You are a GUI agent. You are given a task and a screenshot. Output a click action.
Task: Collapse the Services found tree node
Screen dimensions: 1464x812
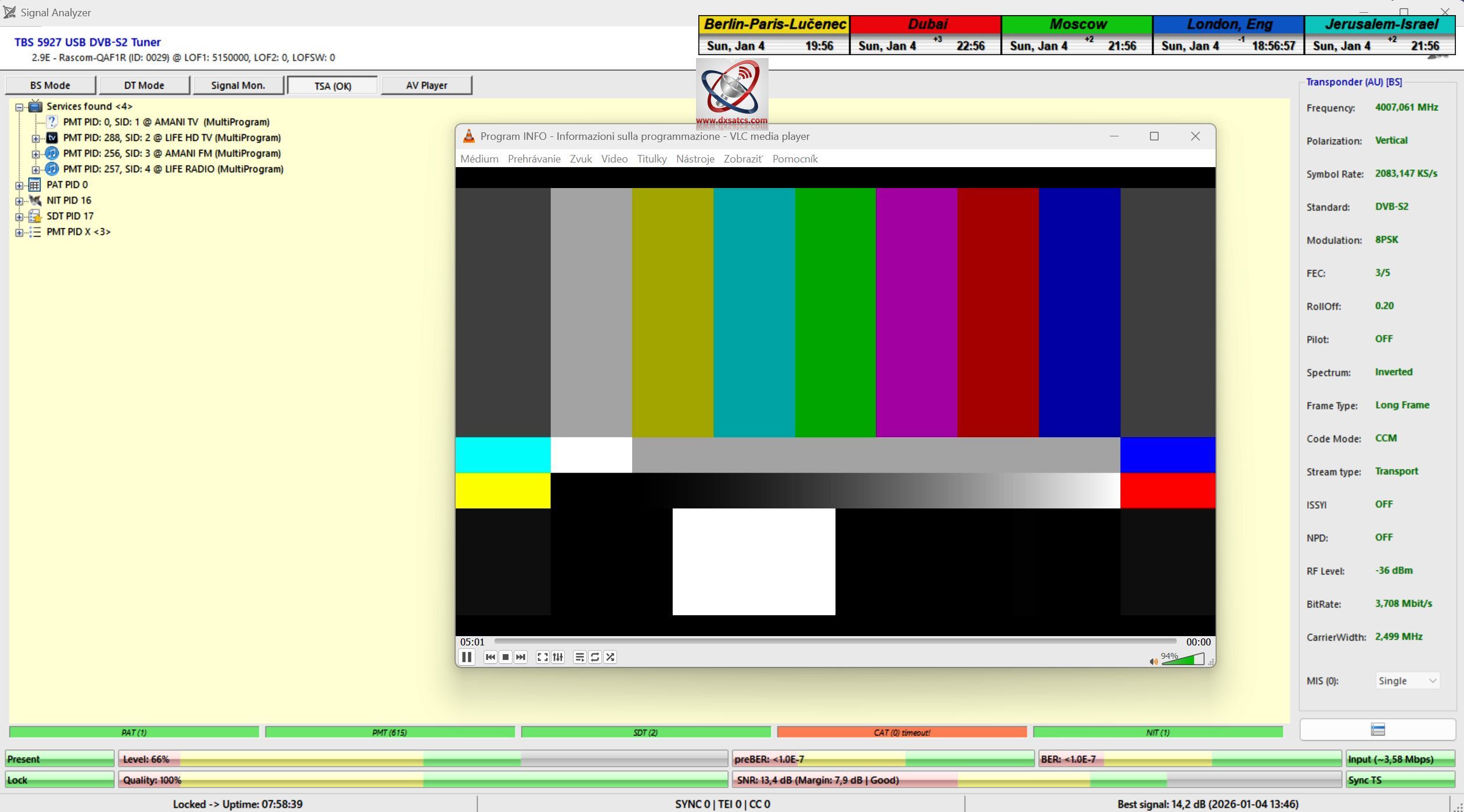pyautogui.click(x=19, y=107)
